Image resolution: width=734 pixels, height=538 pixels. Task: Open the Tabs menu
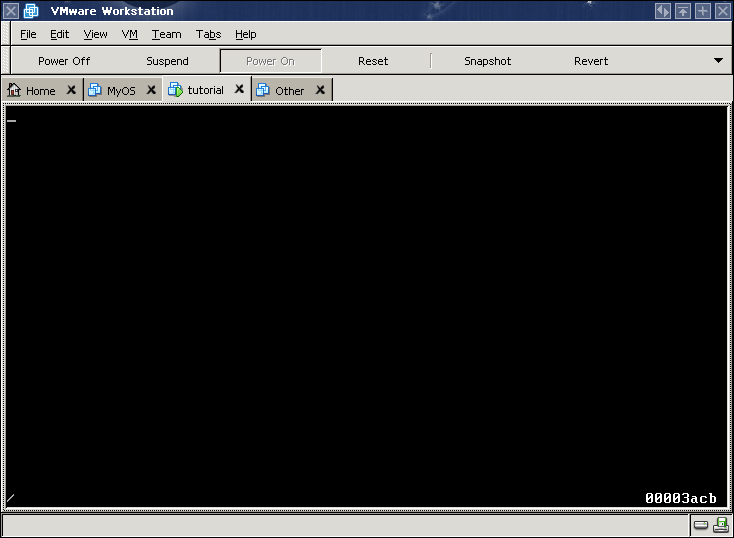(x=208, y=34)
